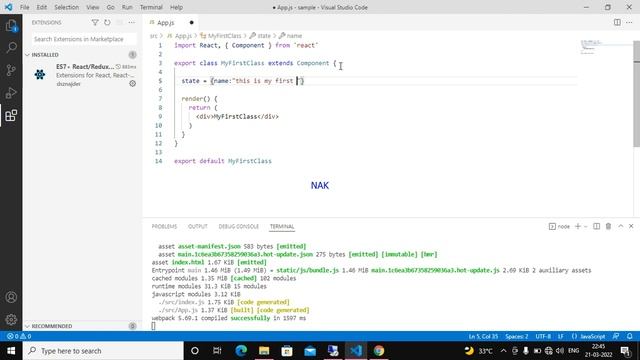Open the ES7 React/Redux extension gear

(133, 84)
